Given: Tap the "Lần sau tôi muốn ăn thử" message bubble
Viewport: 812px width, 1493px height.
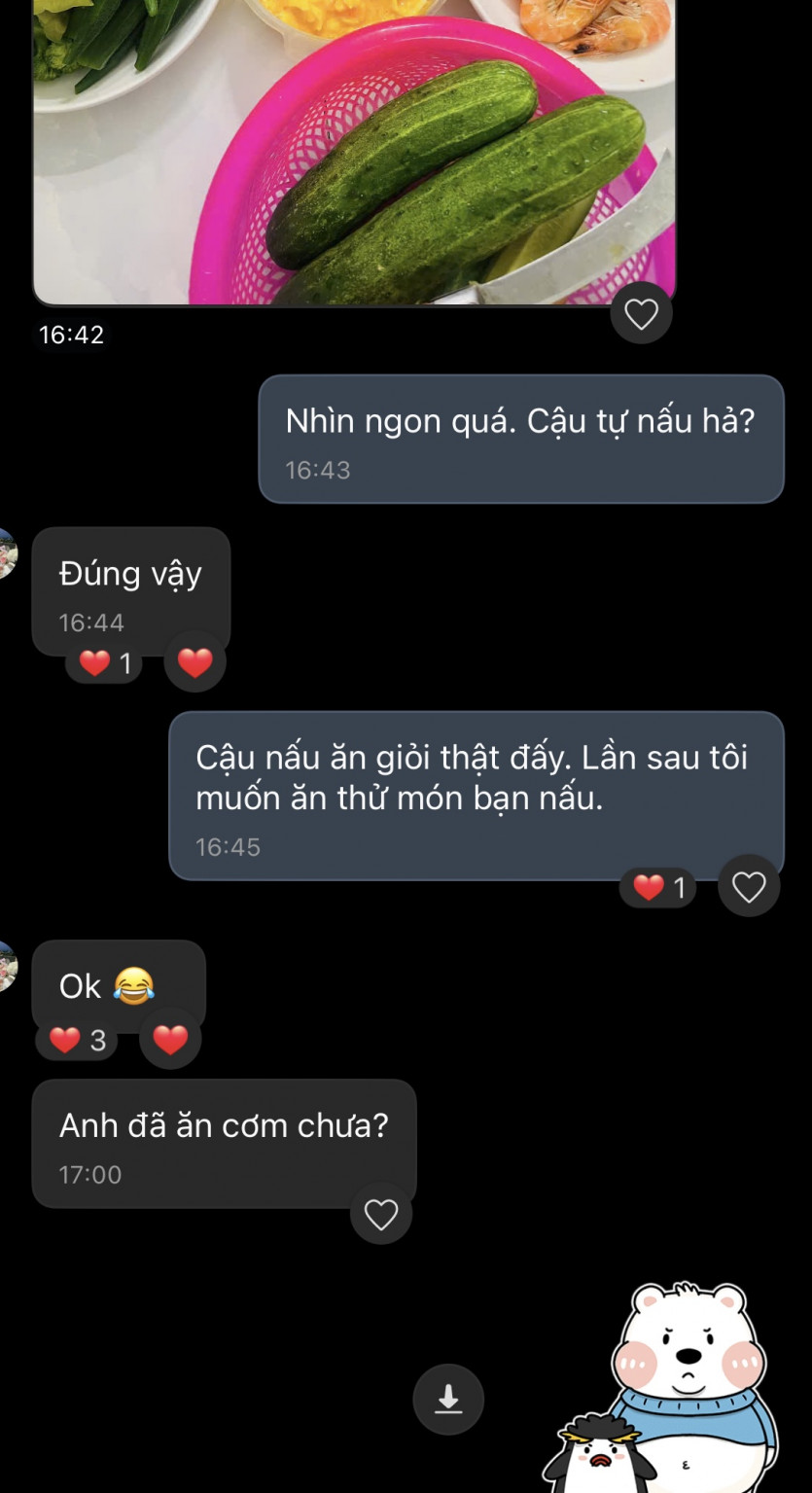Looking at the screenshot, I should pos(476,795).
